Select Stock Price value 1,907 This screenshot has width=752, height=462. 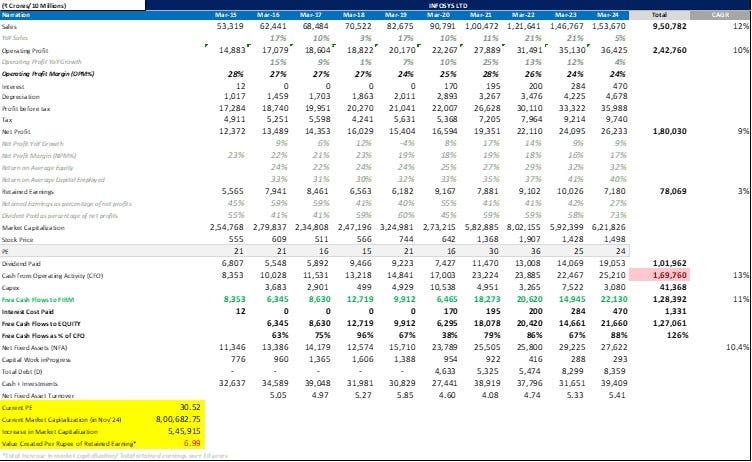coord(531,239)
